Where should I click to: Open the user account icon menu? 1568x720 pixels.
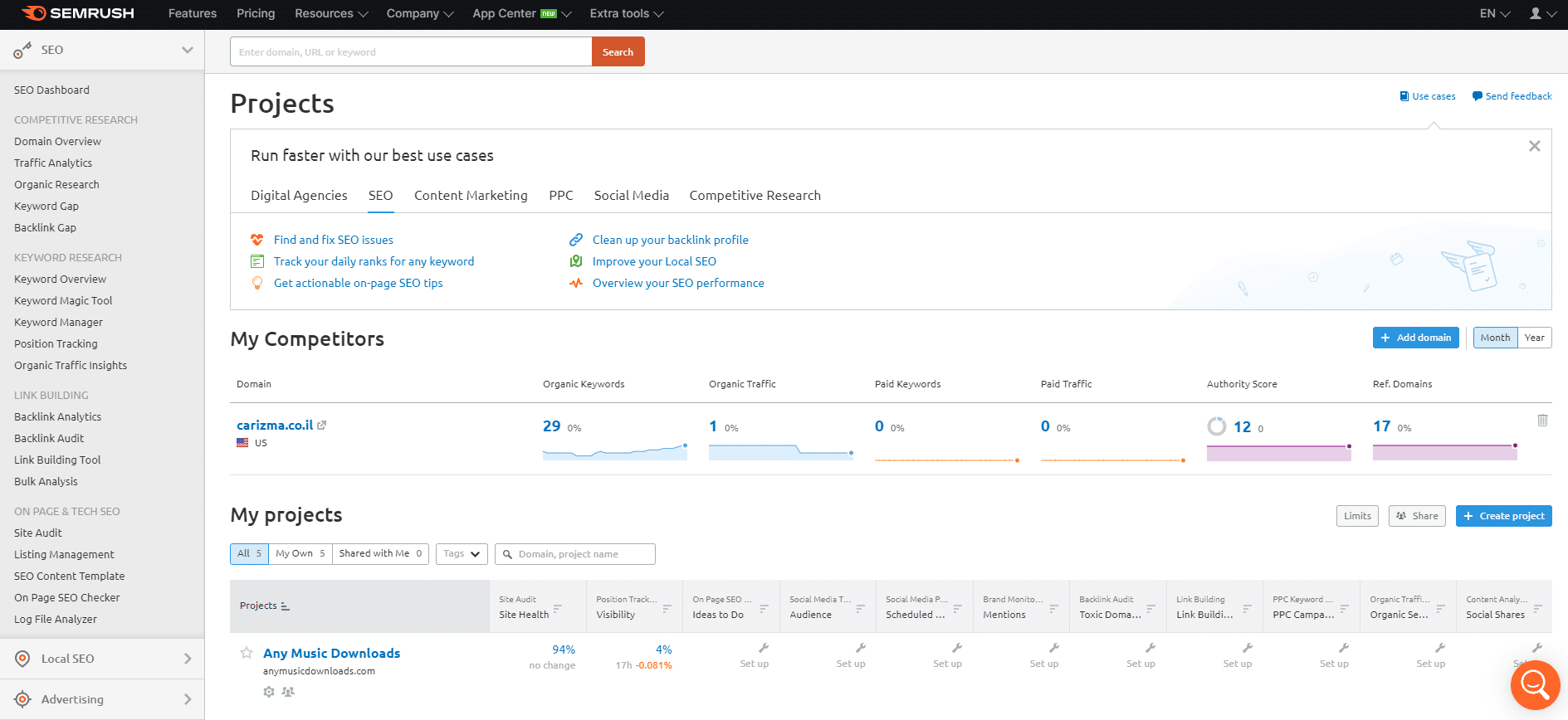point(1542,13)
